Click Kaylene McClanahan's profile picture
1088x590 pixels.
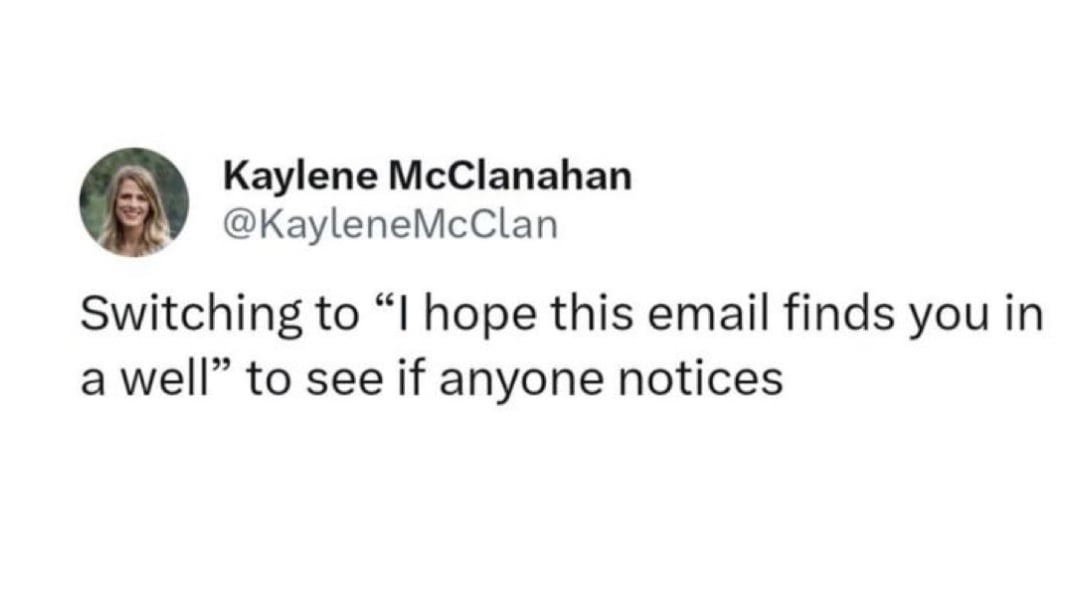[135, 202]
